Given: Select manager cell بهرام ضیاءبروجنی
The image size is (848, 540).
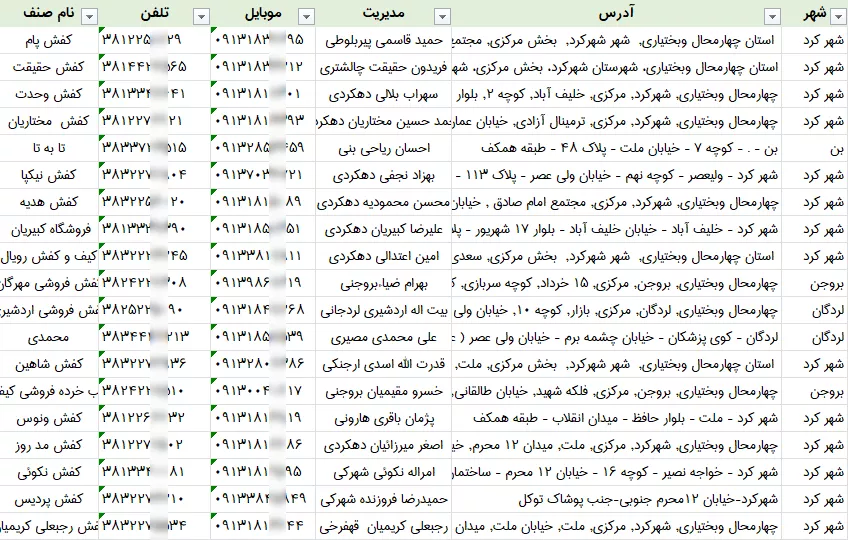Looking at the screenshot, I should (x=383, y=284).
